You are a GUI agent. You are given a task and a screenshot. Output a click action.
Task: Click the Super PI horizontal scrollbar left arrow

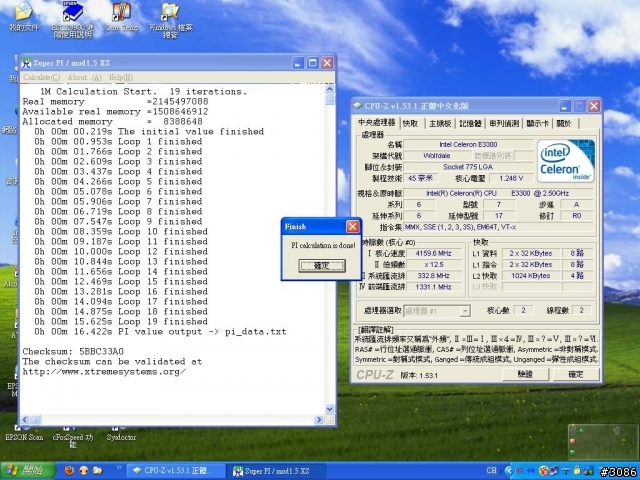(x=25, y=420)
